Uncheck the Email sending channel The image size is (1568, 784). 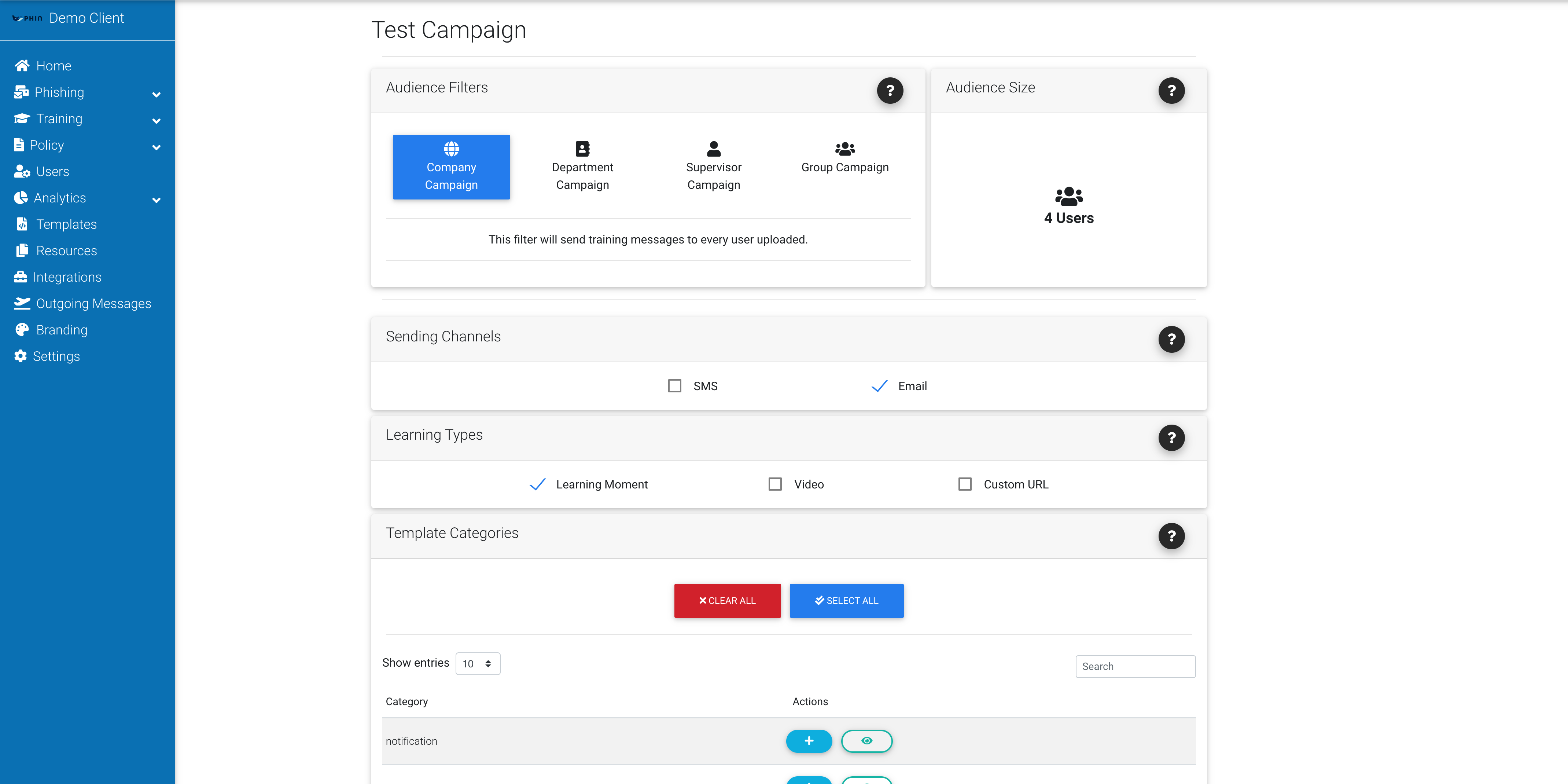(879, 386)
